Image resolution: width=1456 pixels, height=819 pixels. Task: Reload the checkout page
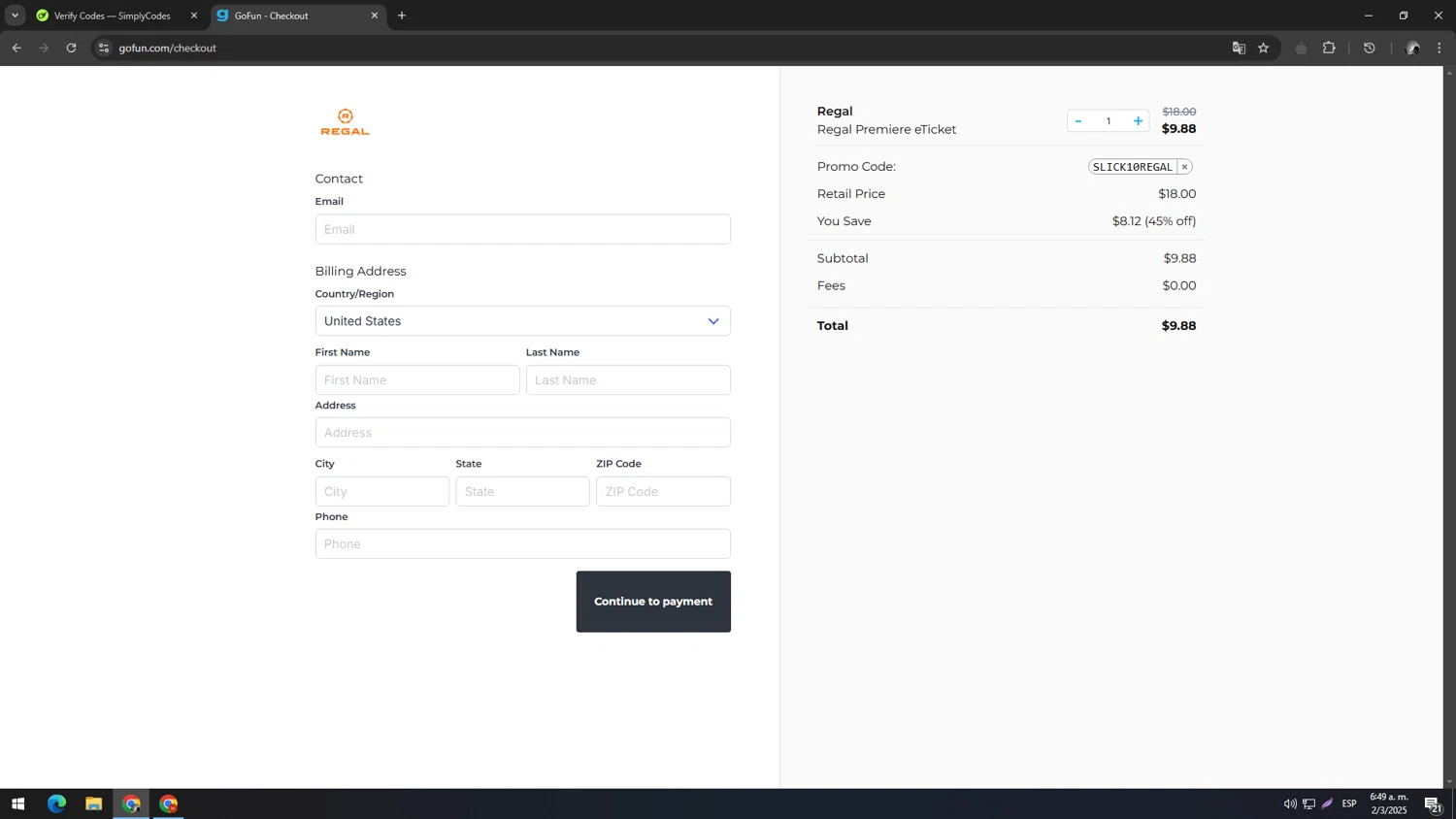coord(71,48)
